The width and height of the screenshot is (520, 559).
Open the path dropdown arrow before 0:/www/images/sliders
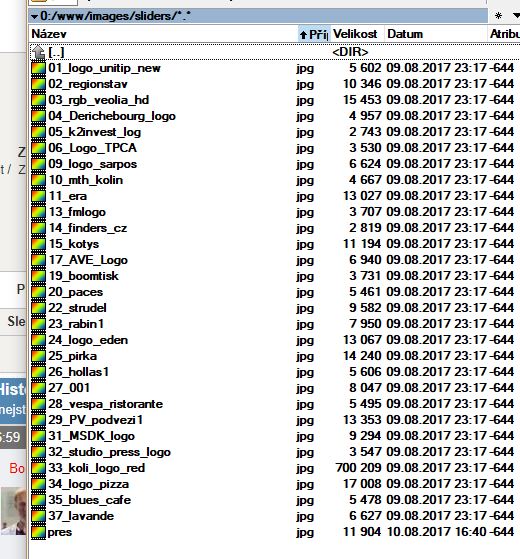click(x=34, y=16)
